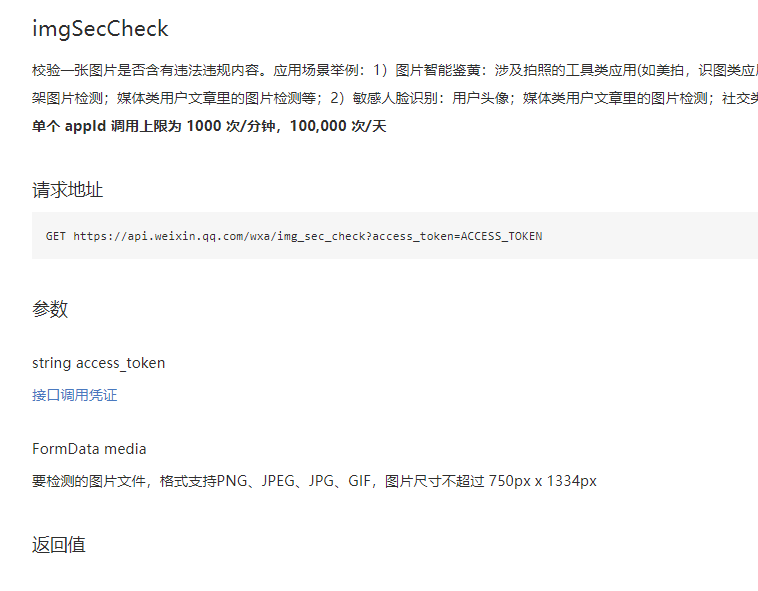The image size is (758, 591).
Task: Click the line starting 架图片检测
Action: pos(395,99)
